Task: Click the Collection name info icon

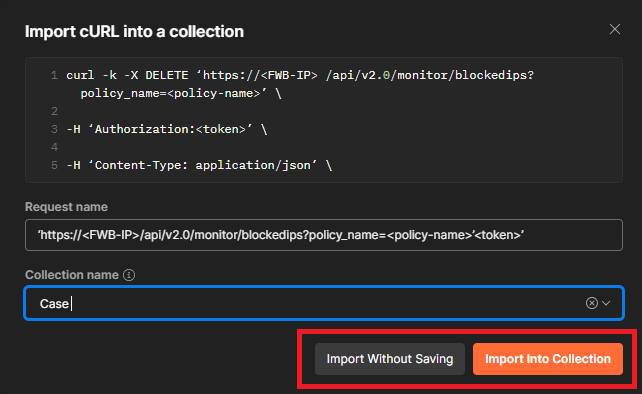Action: pos(129,275)
